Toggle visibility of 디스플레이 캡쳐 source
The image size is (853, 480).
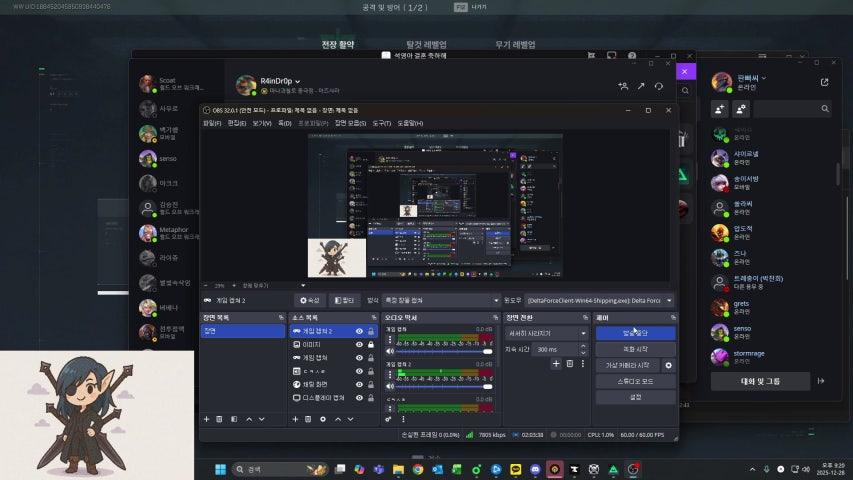pos(359,398)
